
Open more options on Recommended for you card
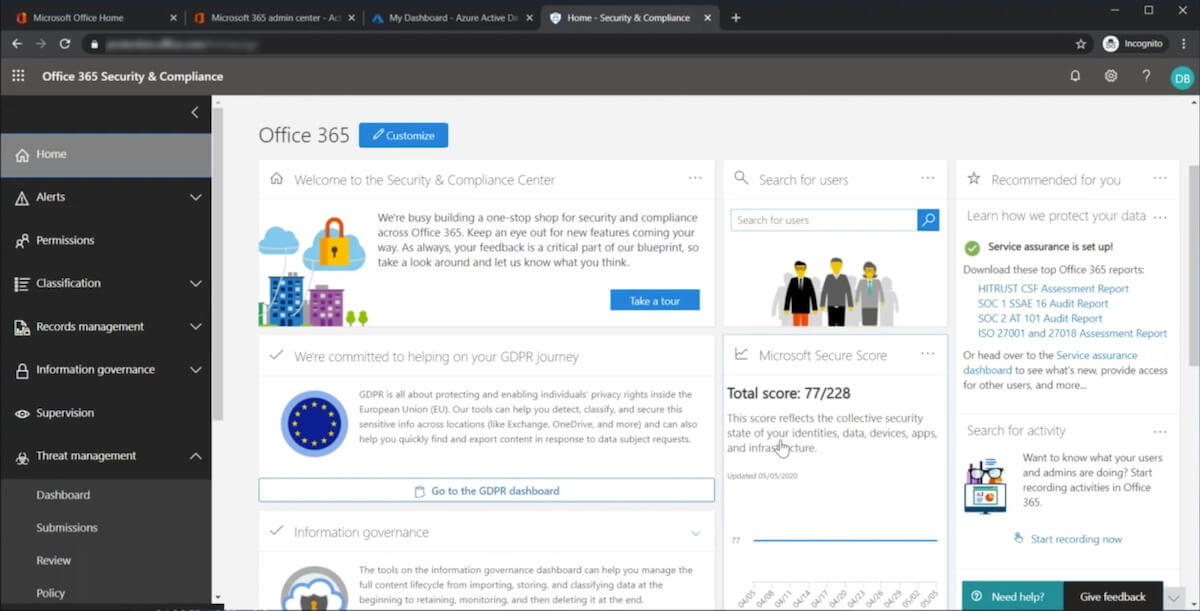[x=1160, y=178]
